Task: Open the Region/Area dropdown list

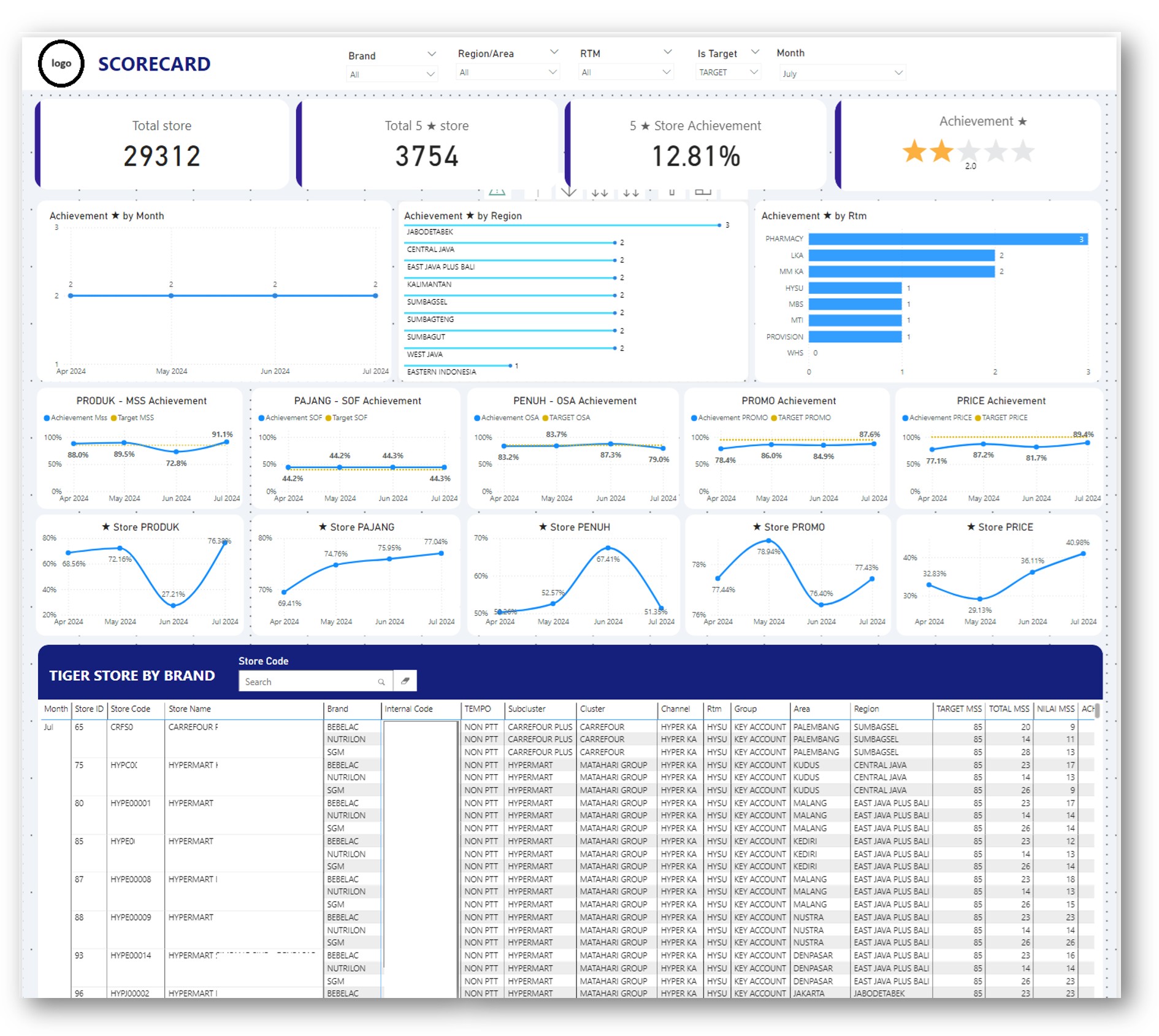Action: pyautogui.click(x=508, y=72)
